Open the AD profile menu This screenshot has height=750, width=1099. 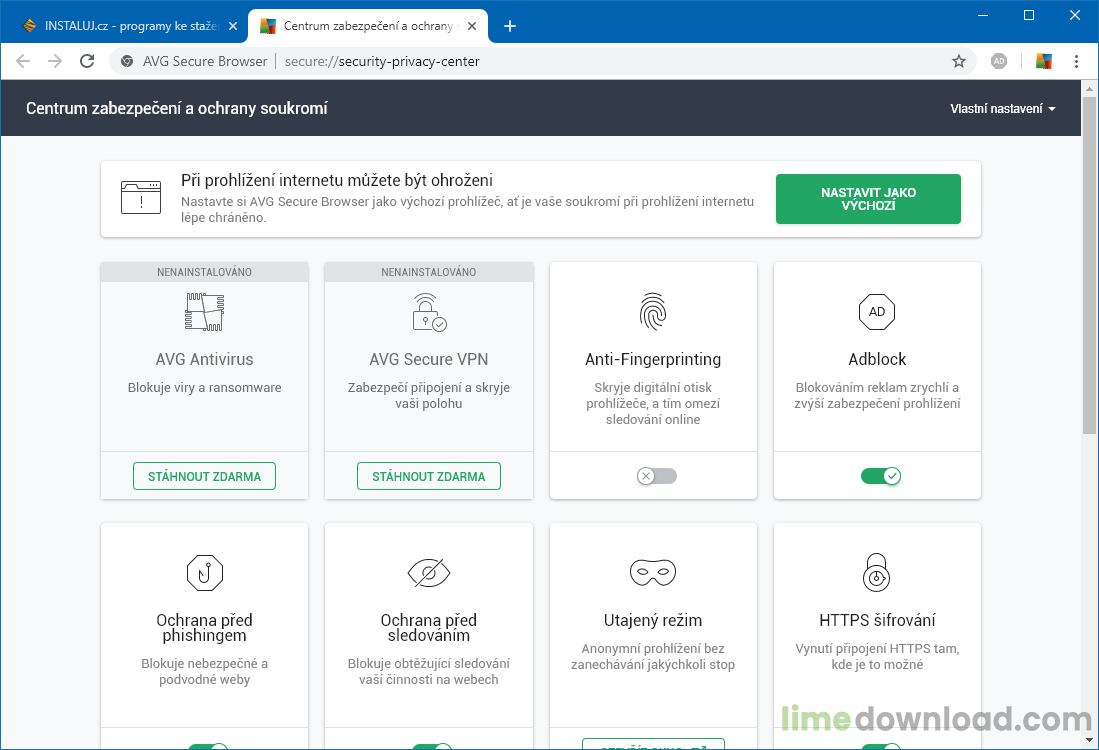[999, 61]
